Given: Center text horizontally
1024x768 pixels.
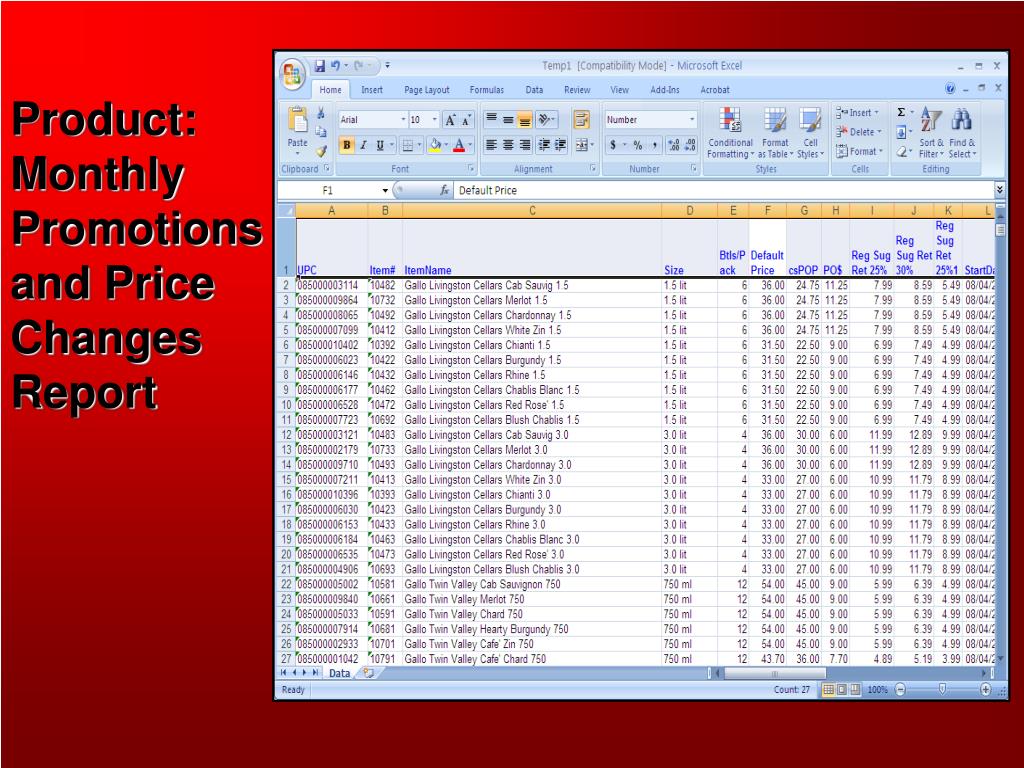Looking at the screenshot, I should click(x=508, y=145).
